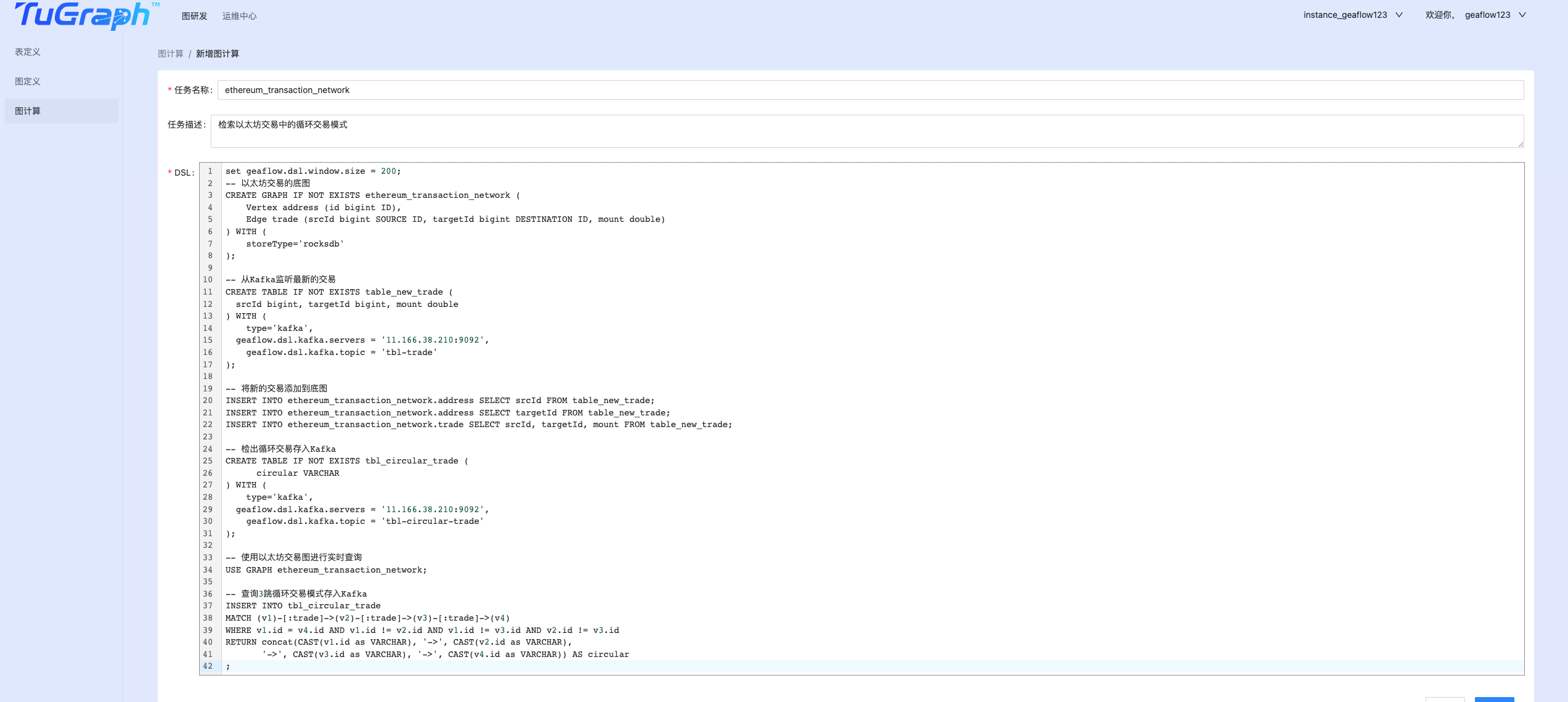Click 'srcId bigint, targetId bigint, mount double' line
The image size is (1568, 702).
pos(347,304)
